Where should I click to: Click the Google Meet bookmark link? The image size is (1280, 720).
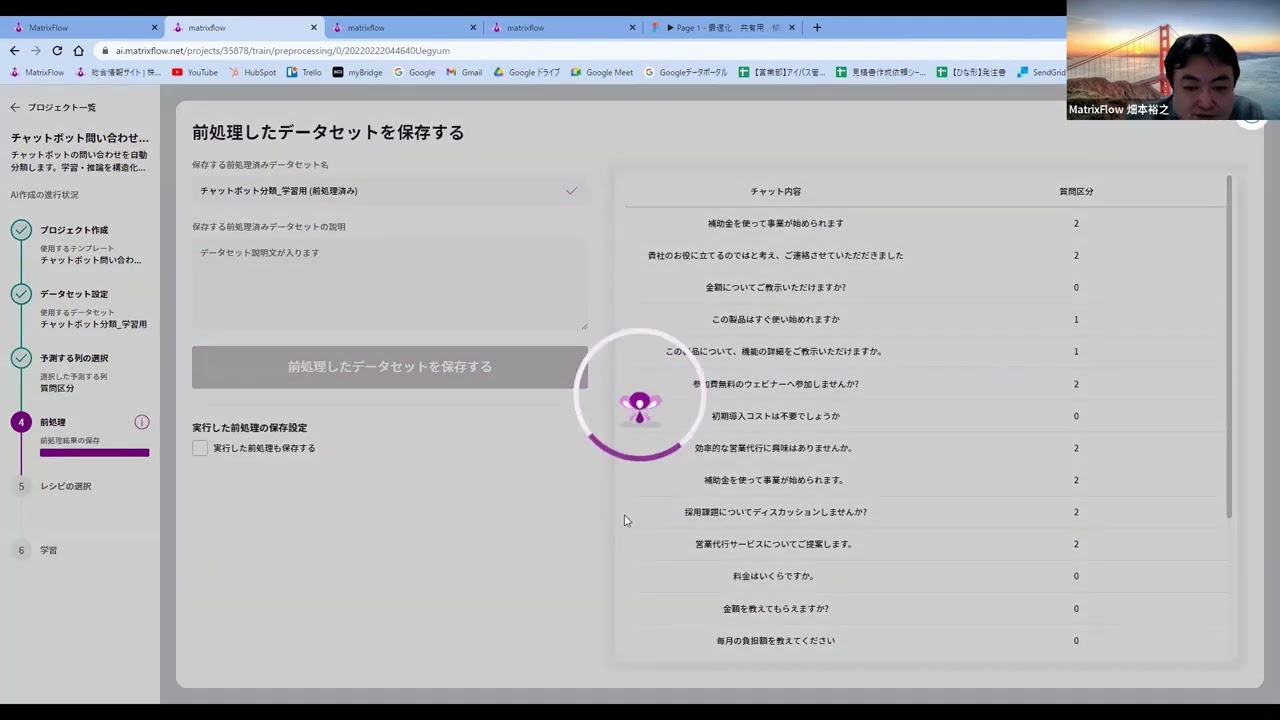tap(602, 72)
